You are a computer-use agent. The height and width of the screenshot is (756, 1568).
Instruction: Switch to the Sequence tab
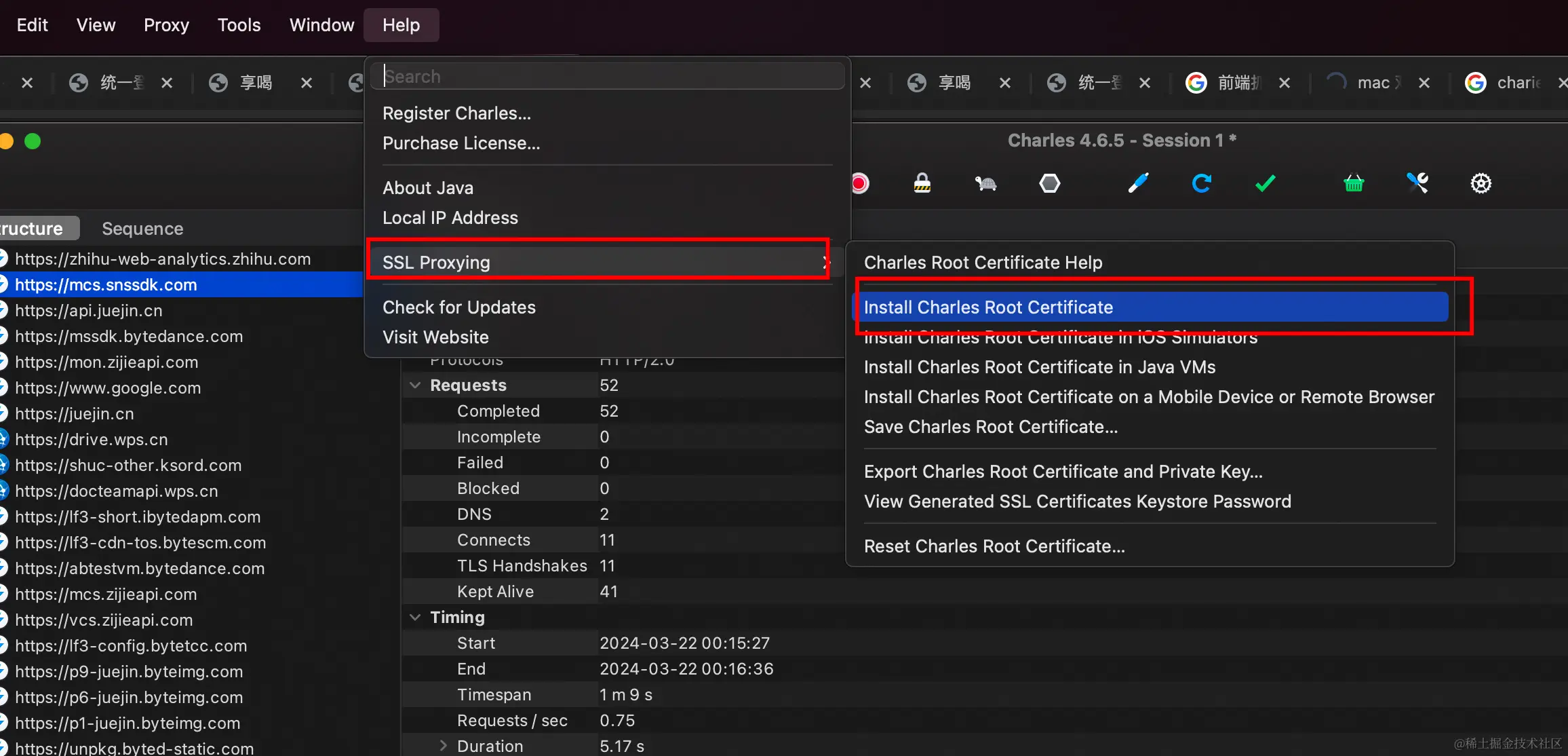(x=142, y=229)
